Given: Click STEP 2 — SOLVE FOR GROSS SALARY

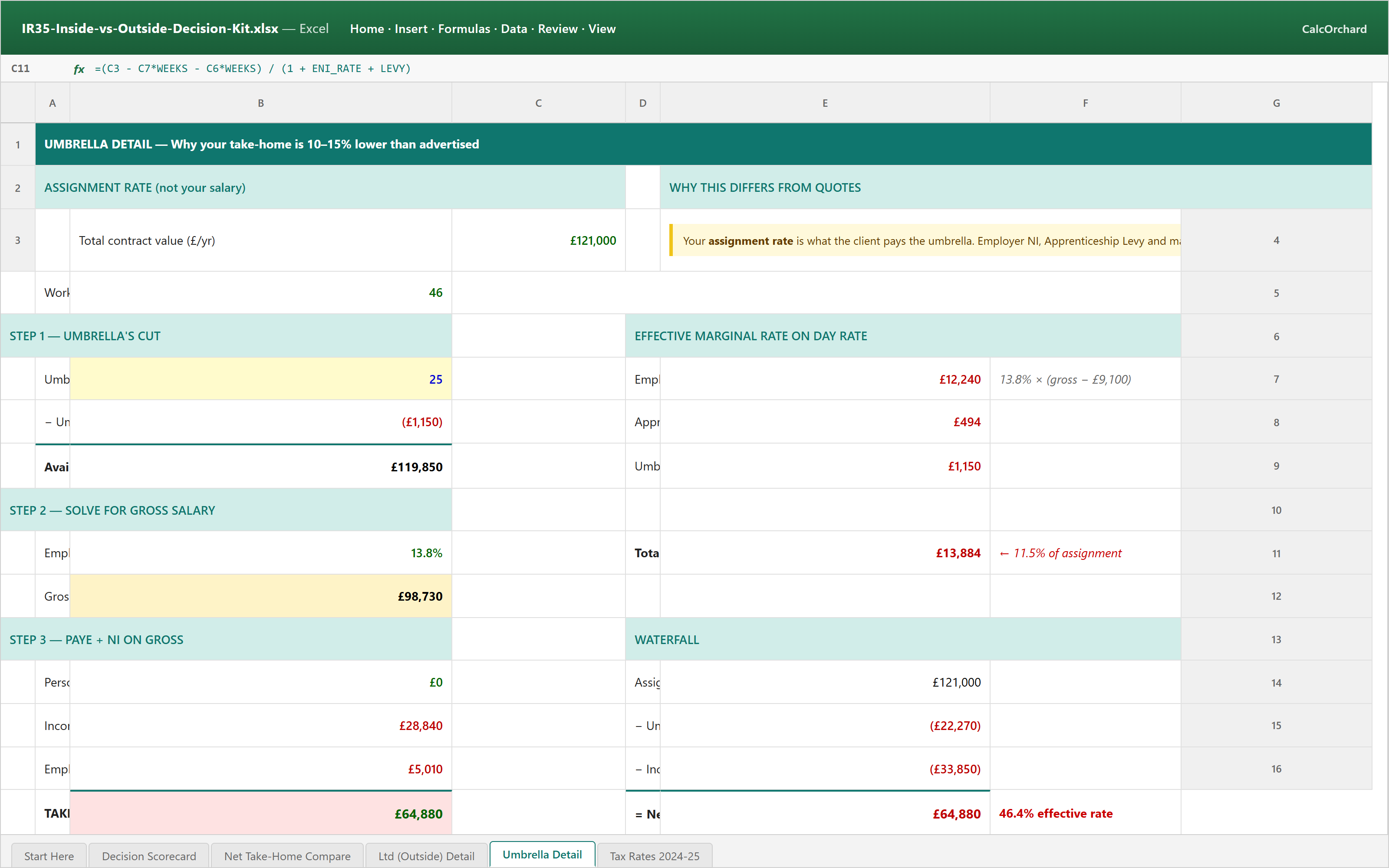Looking at the screenshot, I should click(x=226, y=510).
